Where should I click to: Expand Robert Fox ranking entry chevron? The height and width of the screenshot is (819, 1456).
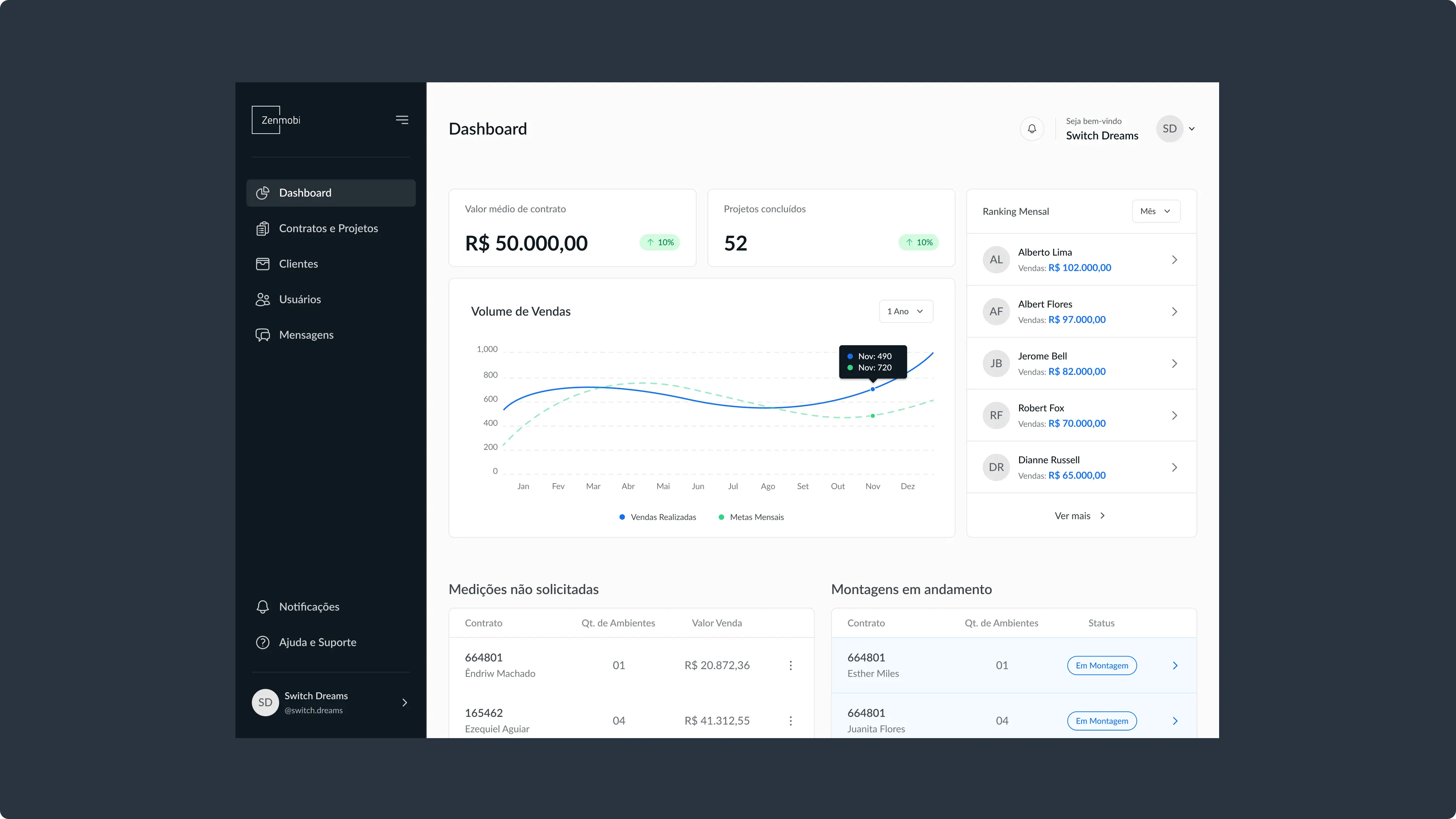[x=1175, y=415]
